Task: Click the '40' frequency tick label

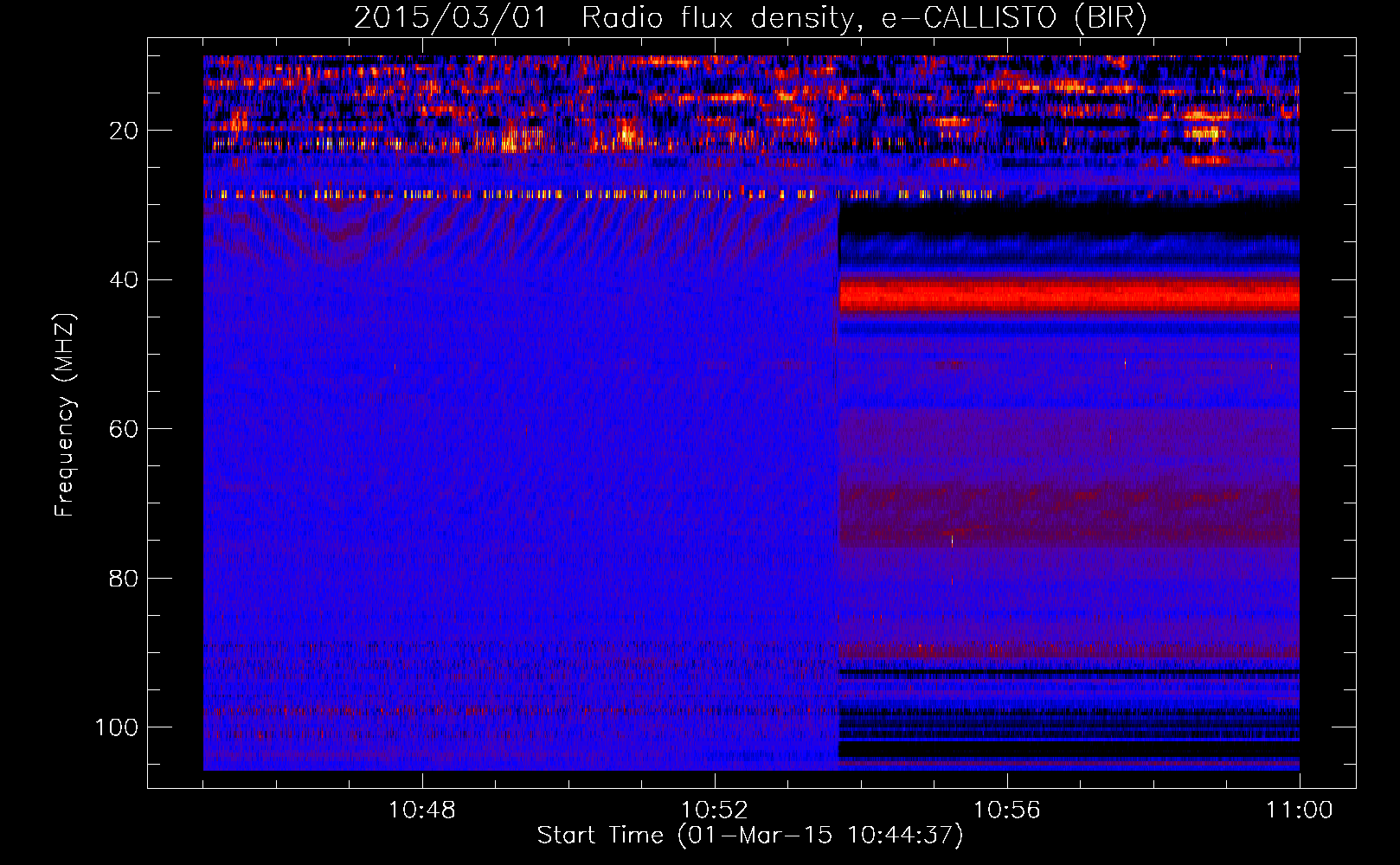Action: pyautogui.click(x=124, y=280)
